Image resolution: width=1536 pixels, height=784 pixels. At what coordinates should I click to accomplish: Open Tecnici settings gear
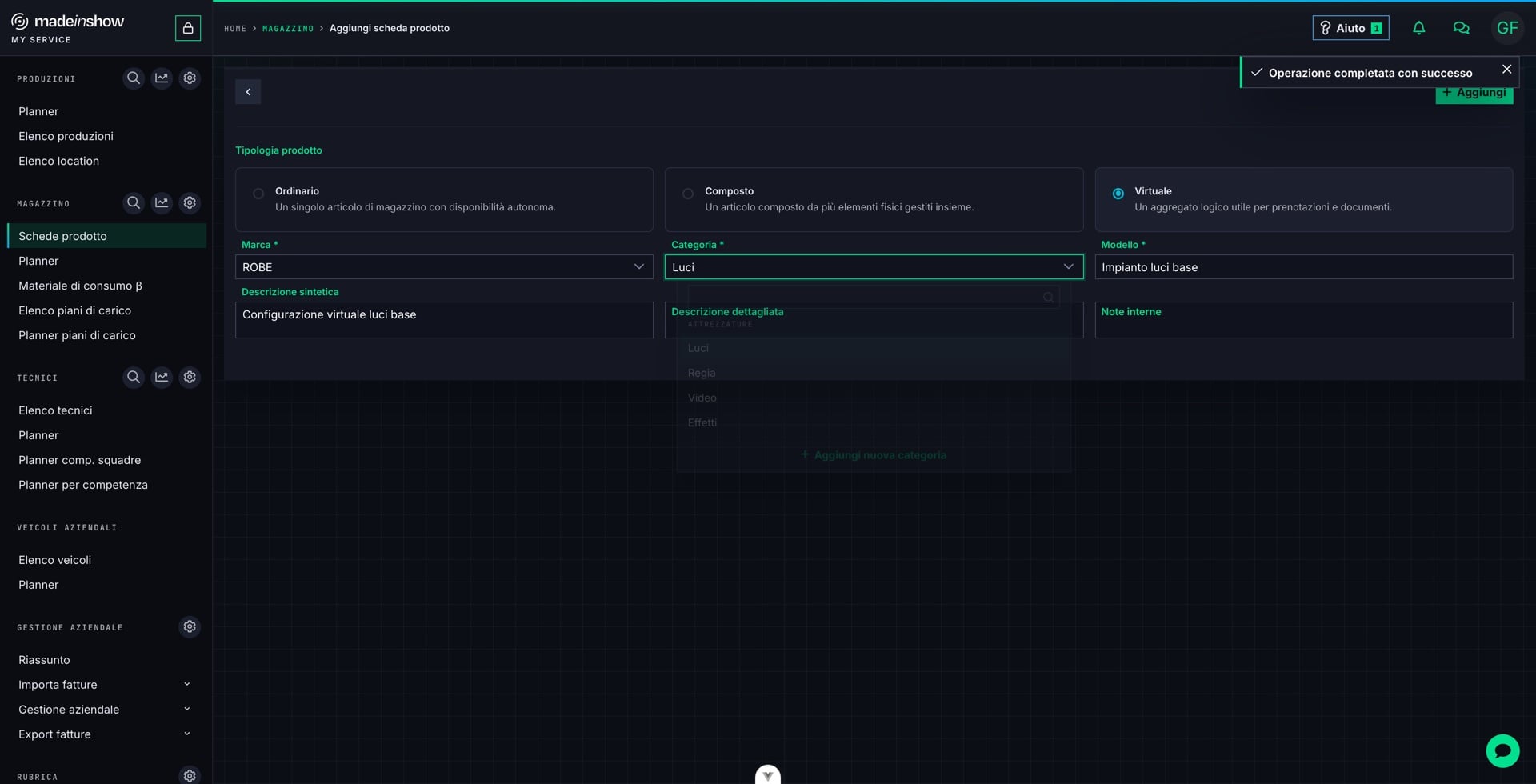coord(190,377)
